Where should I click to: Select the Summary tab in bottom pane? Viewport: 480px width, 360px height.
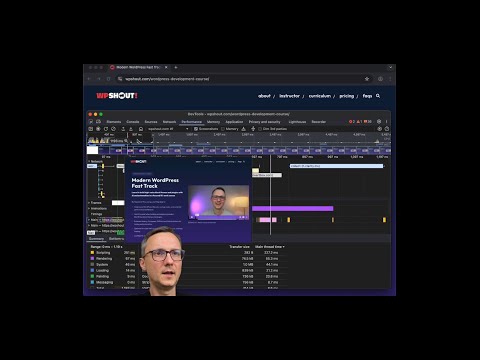96,239
